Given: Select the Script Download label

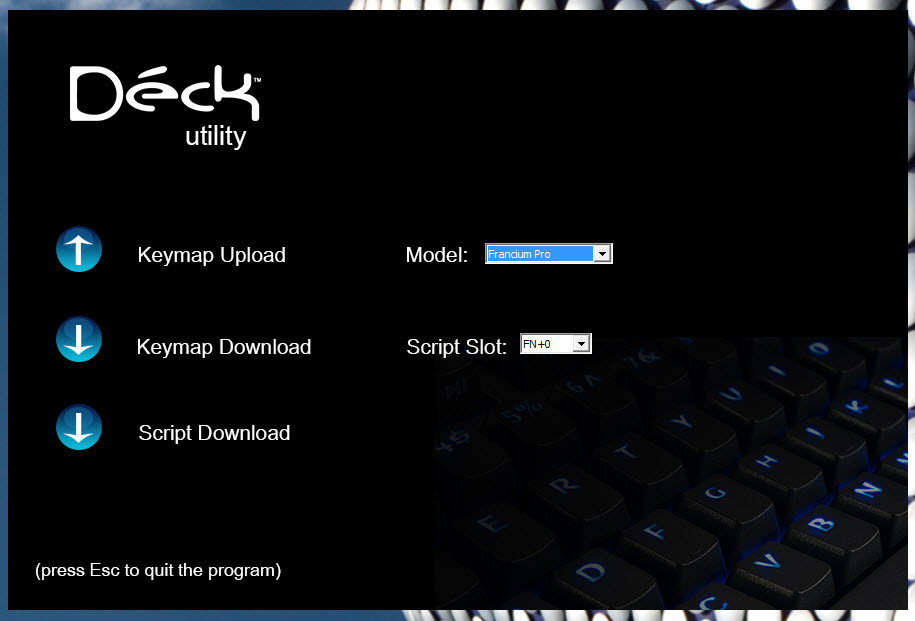Looking at the screenshot, I should tap(214, 433).
